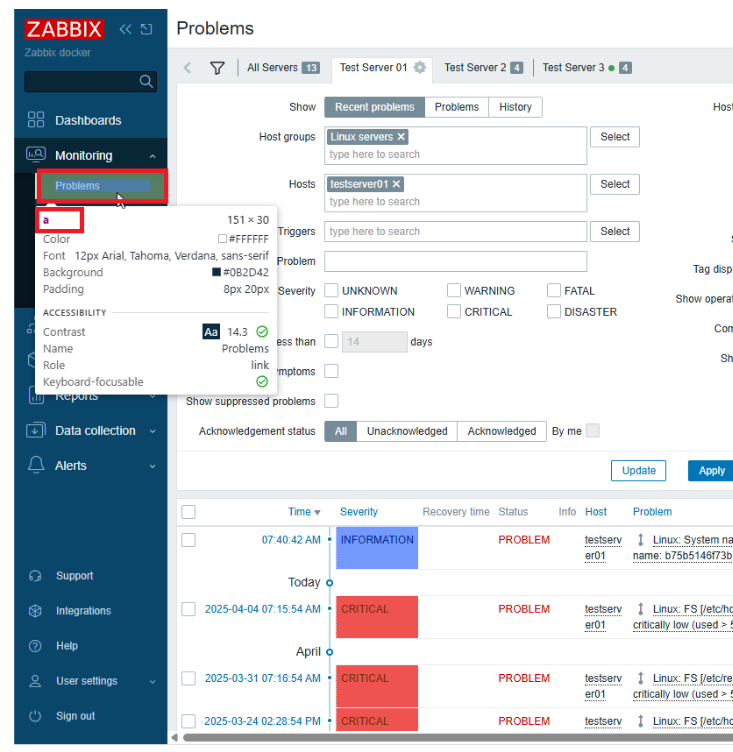
Task: Select the History show option
Action: pyautogui.click(x=515, y=107)
